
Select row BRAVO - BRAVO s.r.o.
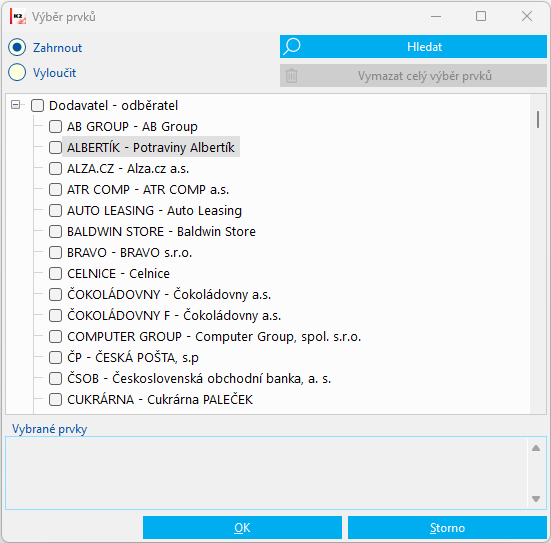129,253
